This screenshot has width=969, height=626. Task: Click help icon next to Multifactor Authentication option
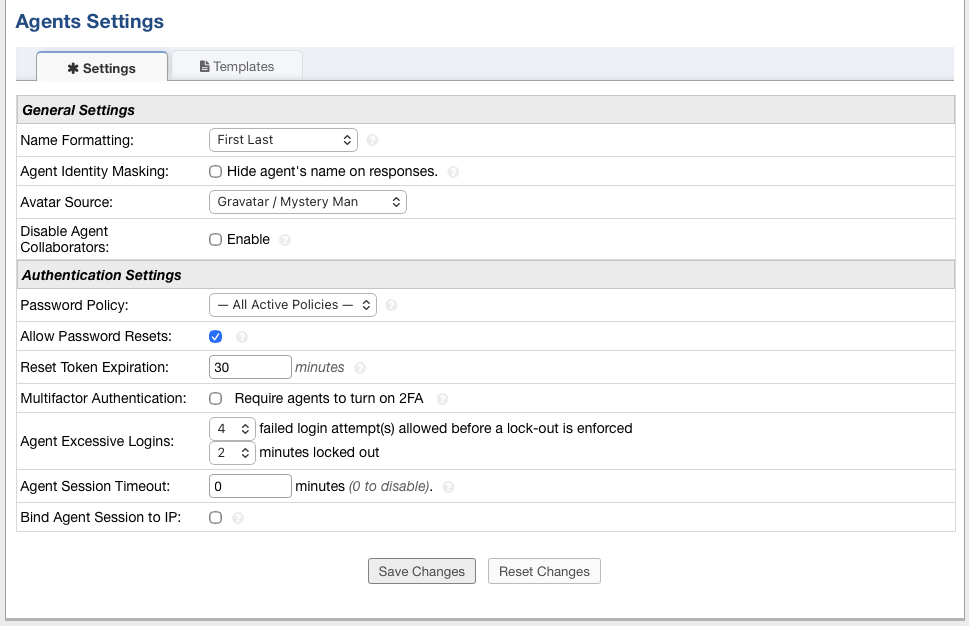[x=442, y=399]
